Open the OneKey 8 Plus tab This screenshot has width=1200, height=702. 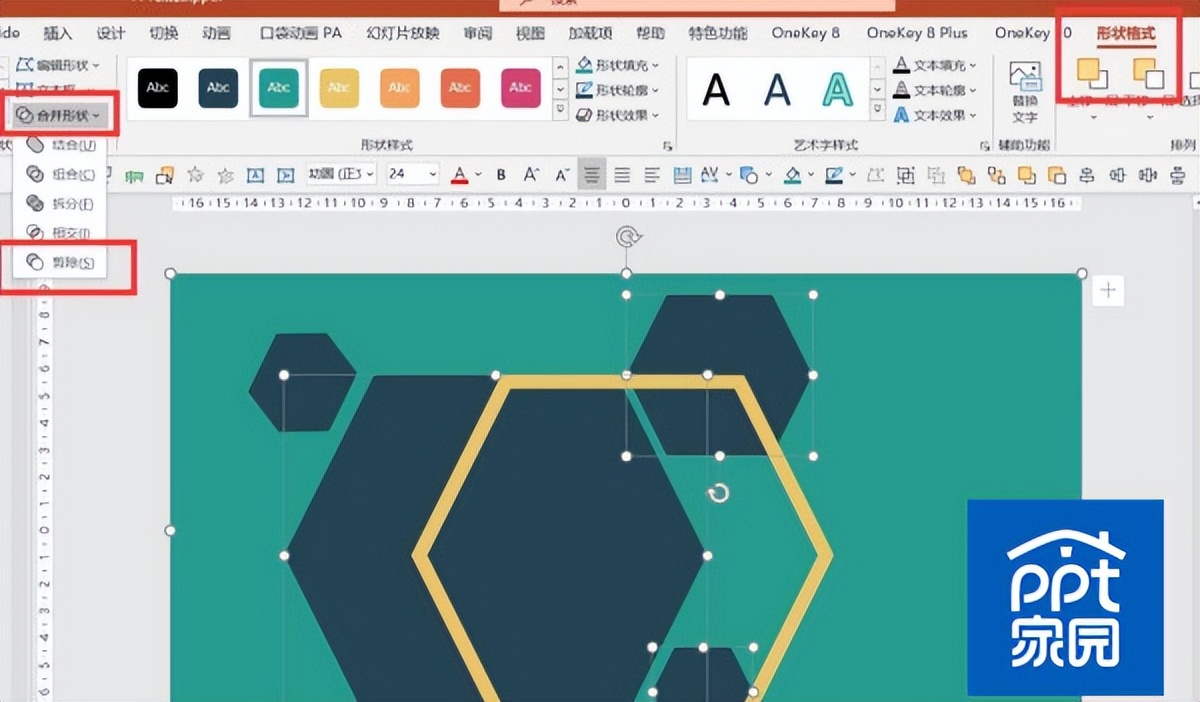pos(917,33)
